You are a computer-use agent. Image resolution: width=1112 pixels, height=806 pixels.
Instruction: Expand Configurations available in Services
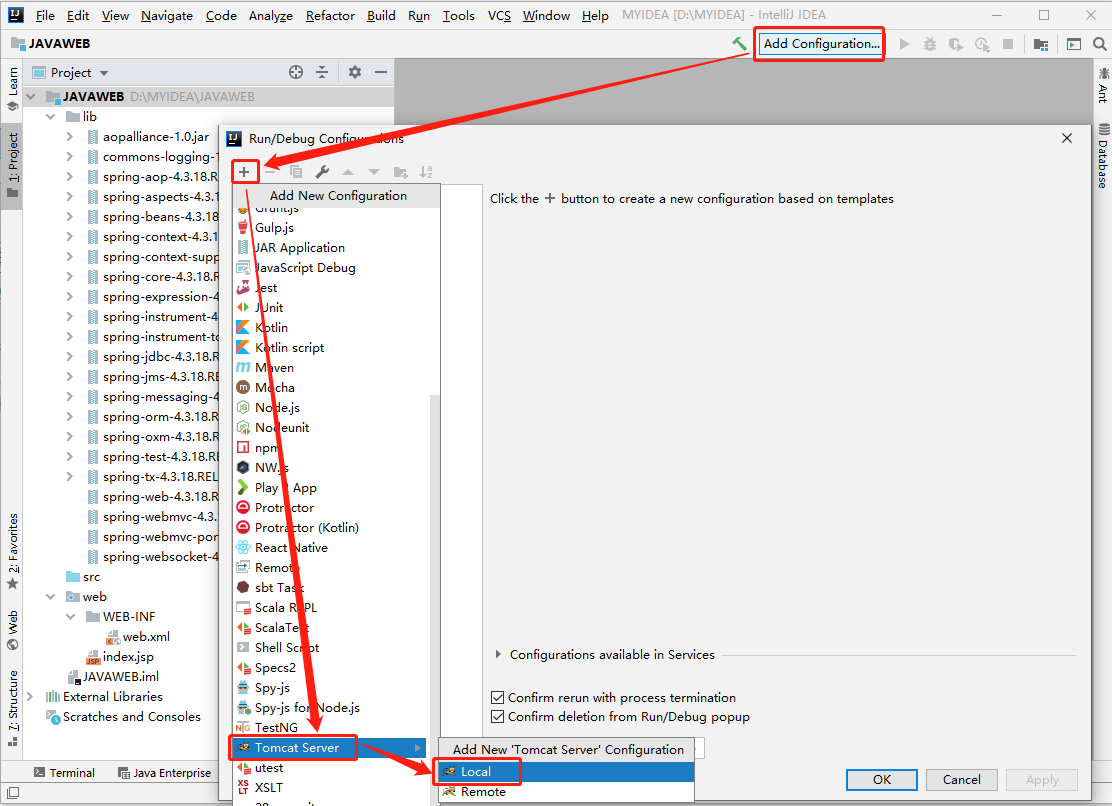498,654
